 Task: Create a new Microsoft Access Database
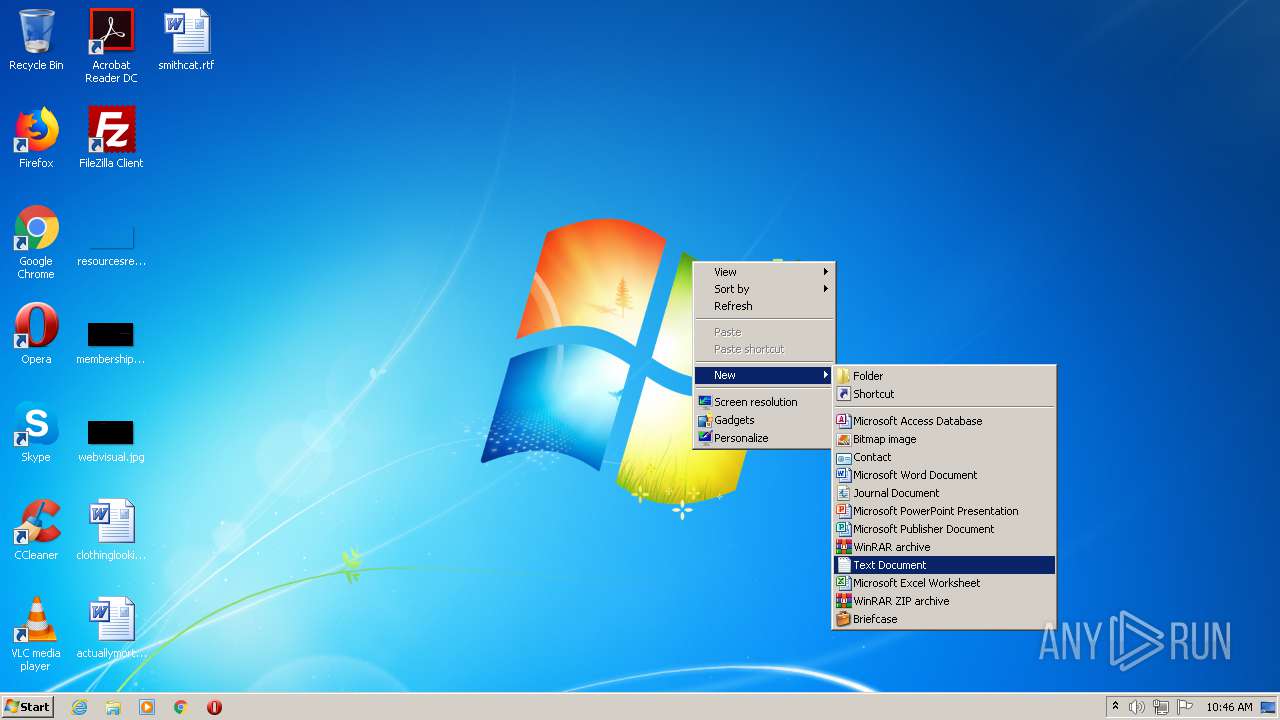tap(944, 421)
